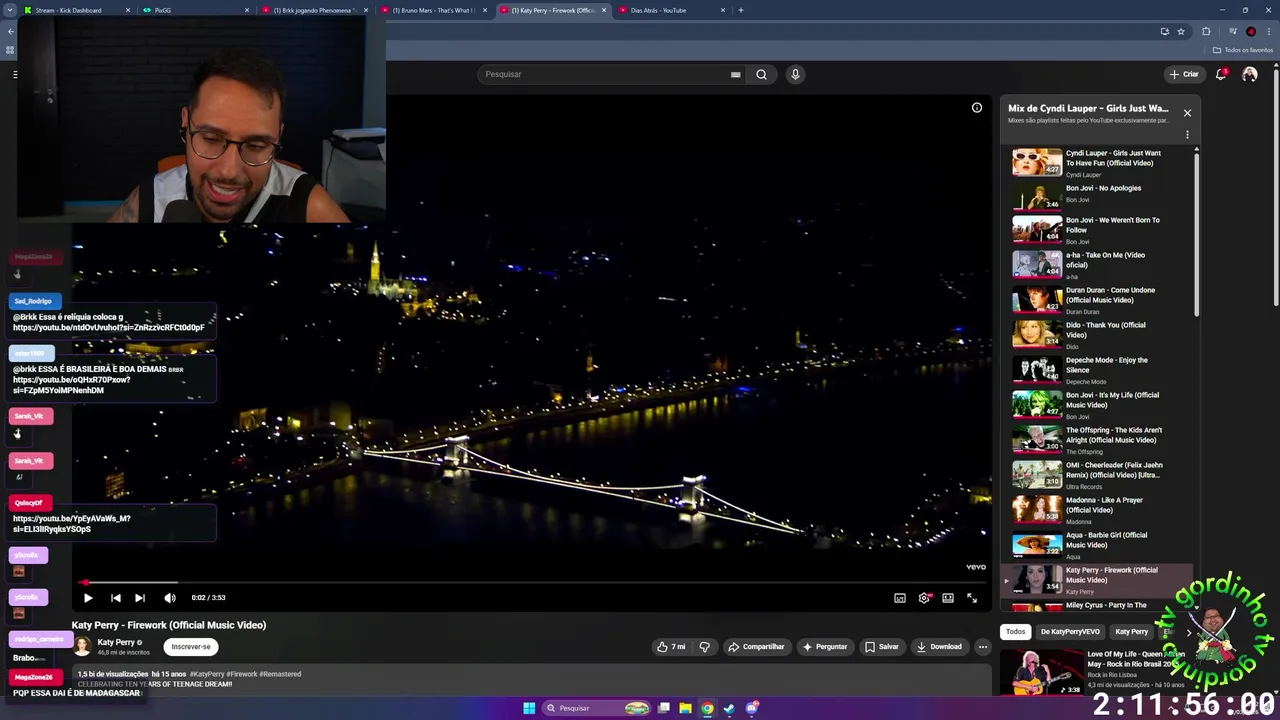Viewport: 1280px width, 720px height.
Task: Open the mix playlist three-dot menu
Action: point(1187,135)
